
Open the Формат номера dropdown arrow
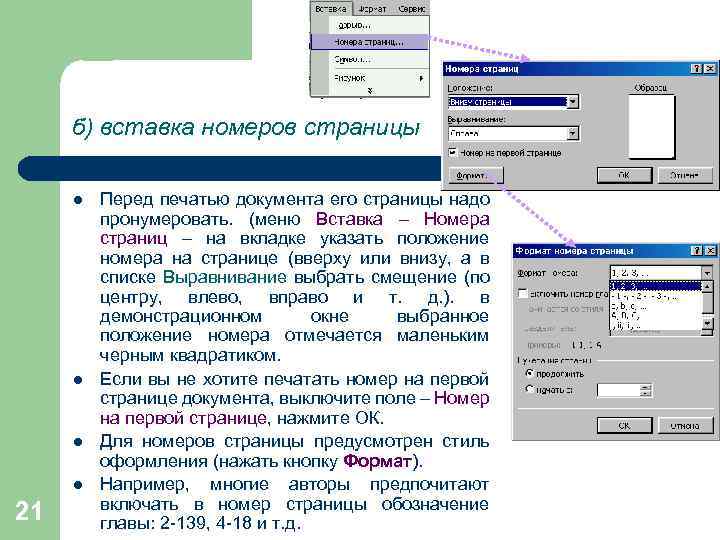(x=707, y=273)
